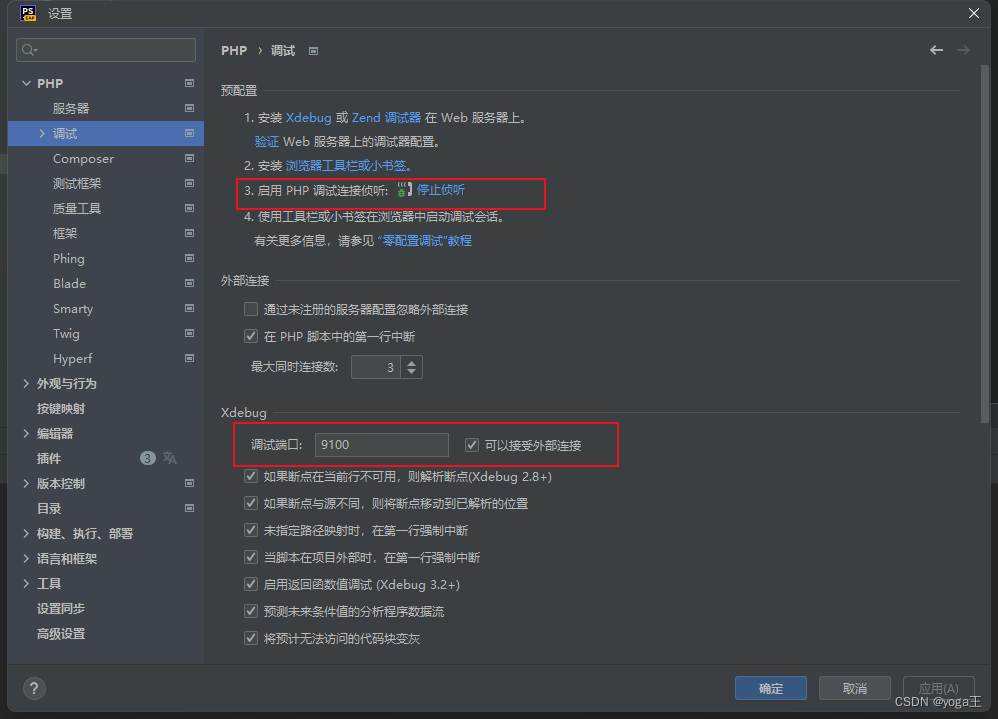This screenshot has height=719, width=998.
Task: Click the 调试端口 field showing 9100
Action: [x=381, y=444]
